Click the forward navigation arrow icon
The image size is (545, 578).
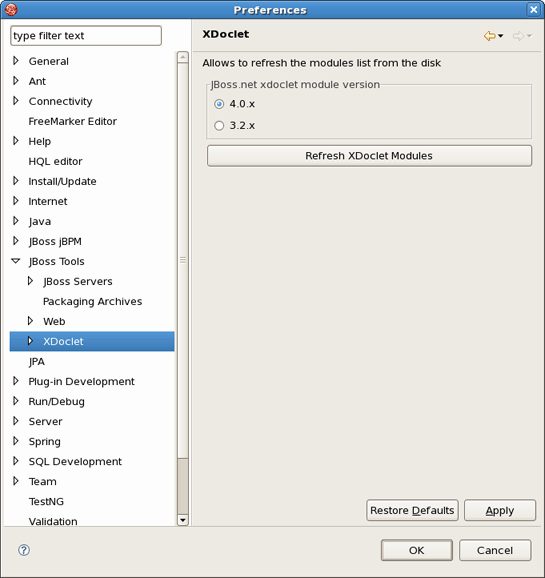point(518,36)
